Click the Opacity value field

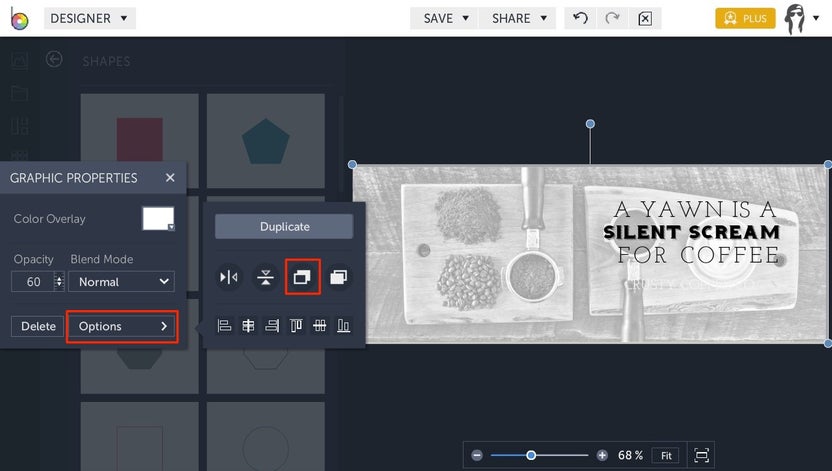click(33, 282)
